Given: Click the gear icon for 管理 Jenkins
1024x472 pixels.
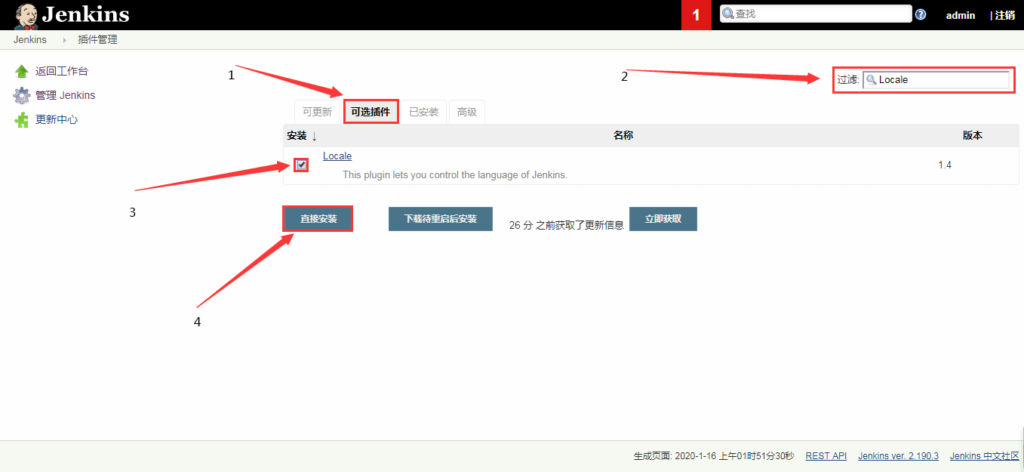Looking at the screenshot, I should coord(22,95).
